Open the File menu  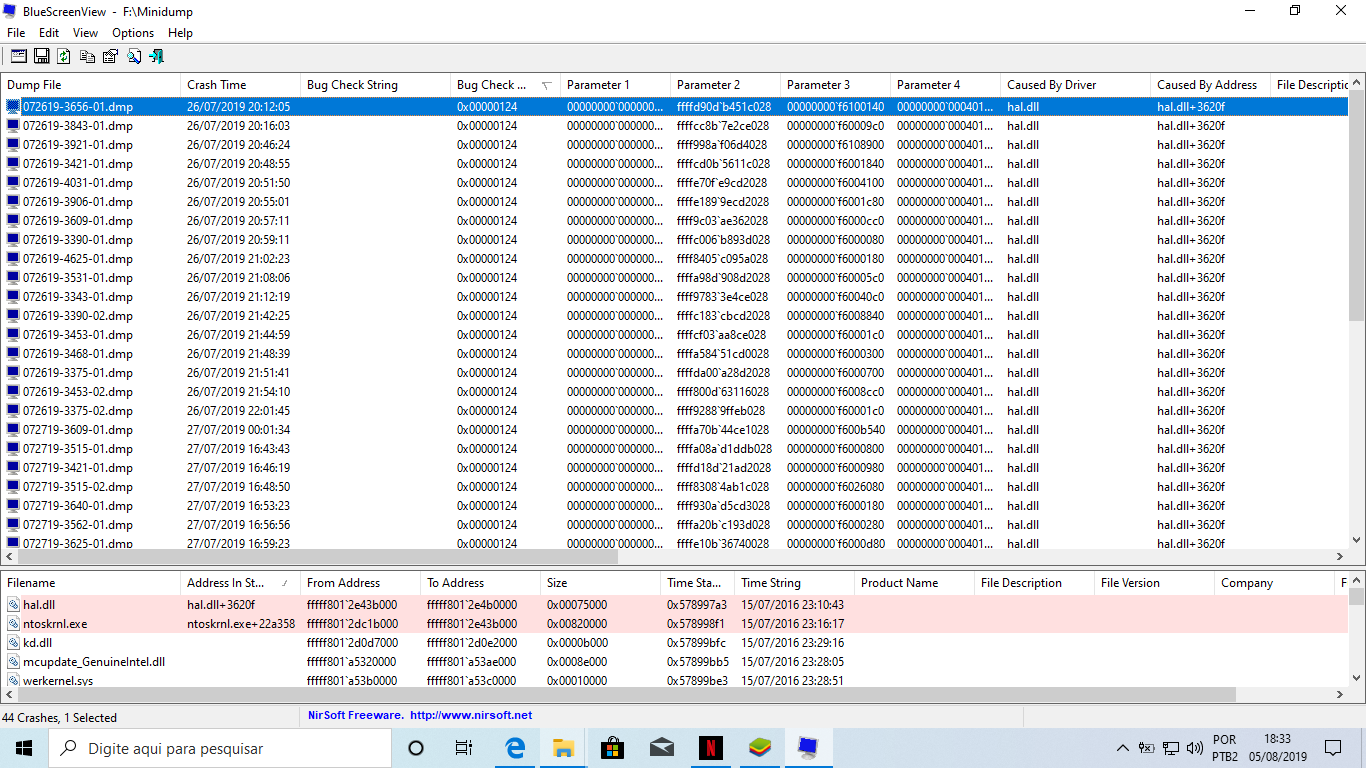click(16, 33)
